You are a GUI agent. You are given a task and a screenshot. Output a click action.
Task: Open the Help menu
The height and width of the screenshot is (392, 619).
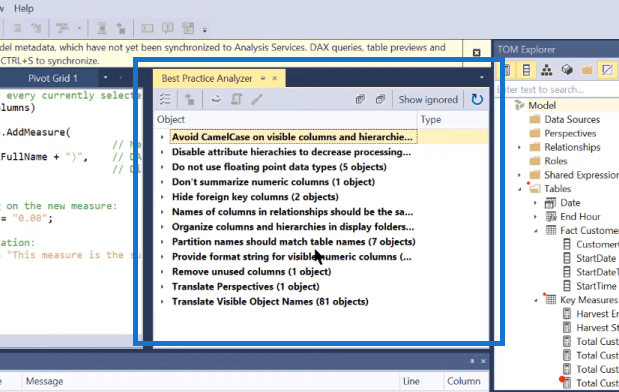24,8
